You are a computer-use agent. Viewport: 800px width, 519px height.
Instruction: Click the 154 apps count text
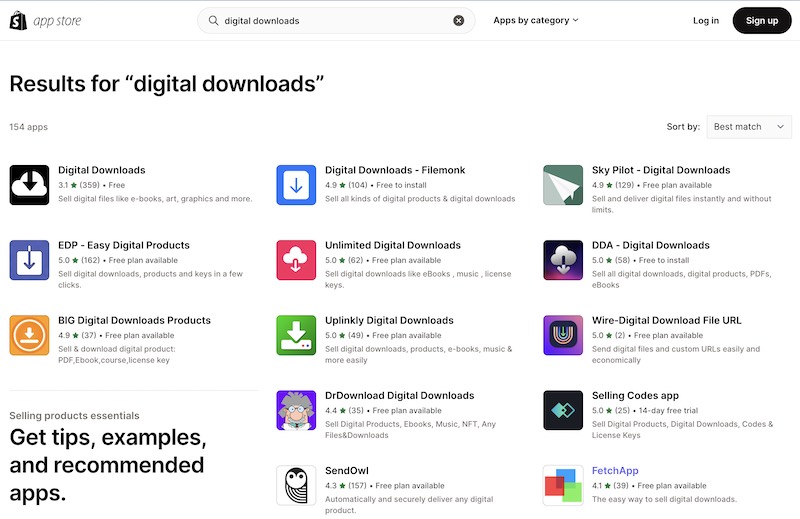tap(29, 127)
